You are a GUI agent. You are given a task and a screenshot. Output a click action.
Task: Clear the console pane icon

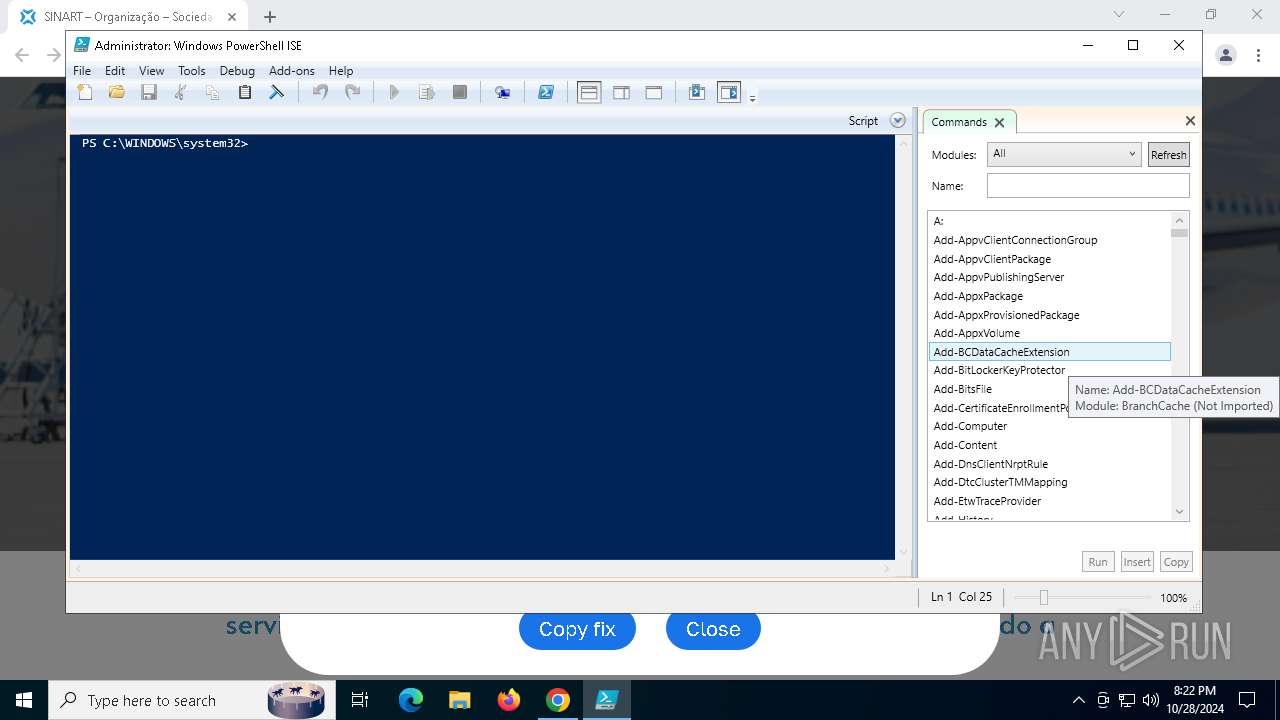(277, 92)
